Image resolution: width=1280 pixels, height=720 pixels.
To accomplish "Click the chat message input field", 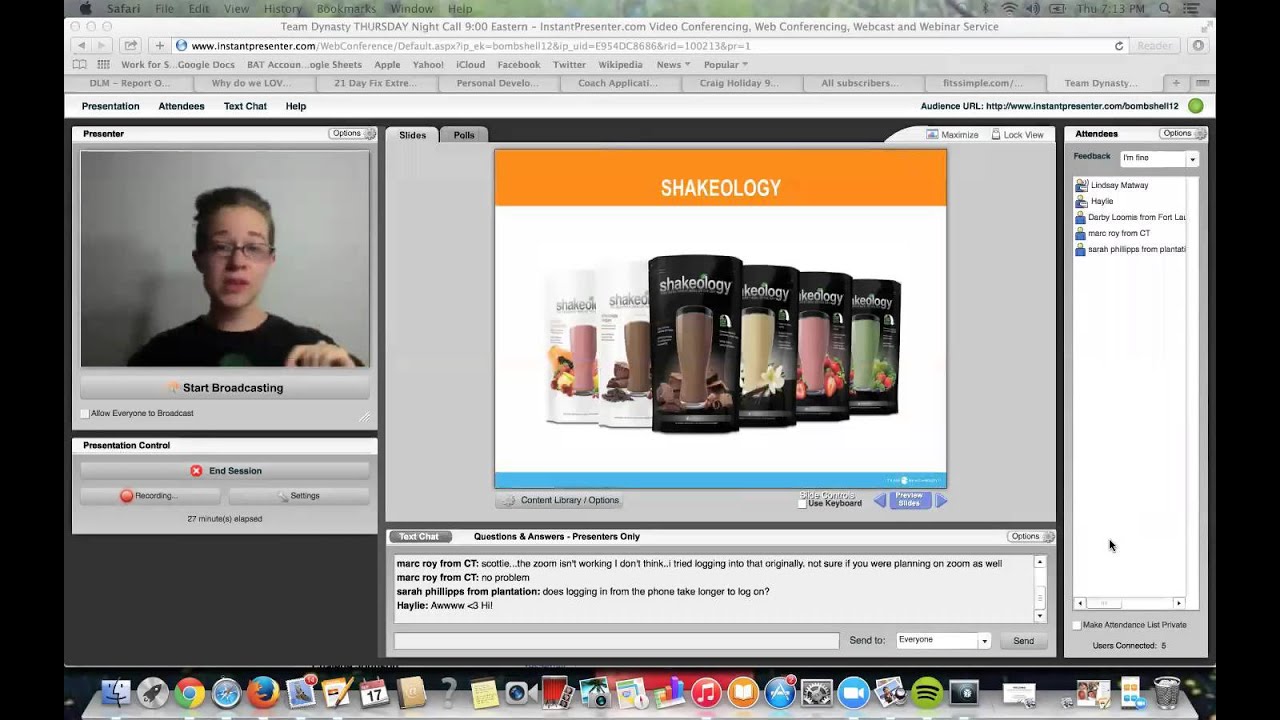I will click(617, 641).
